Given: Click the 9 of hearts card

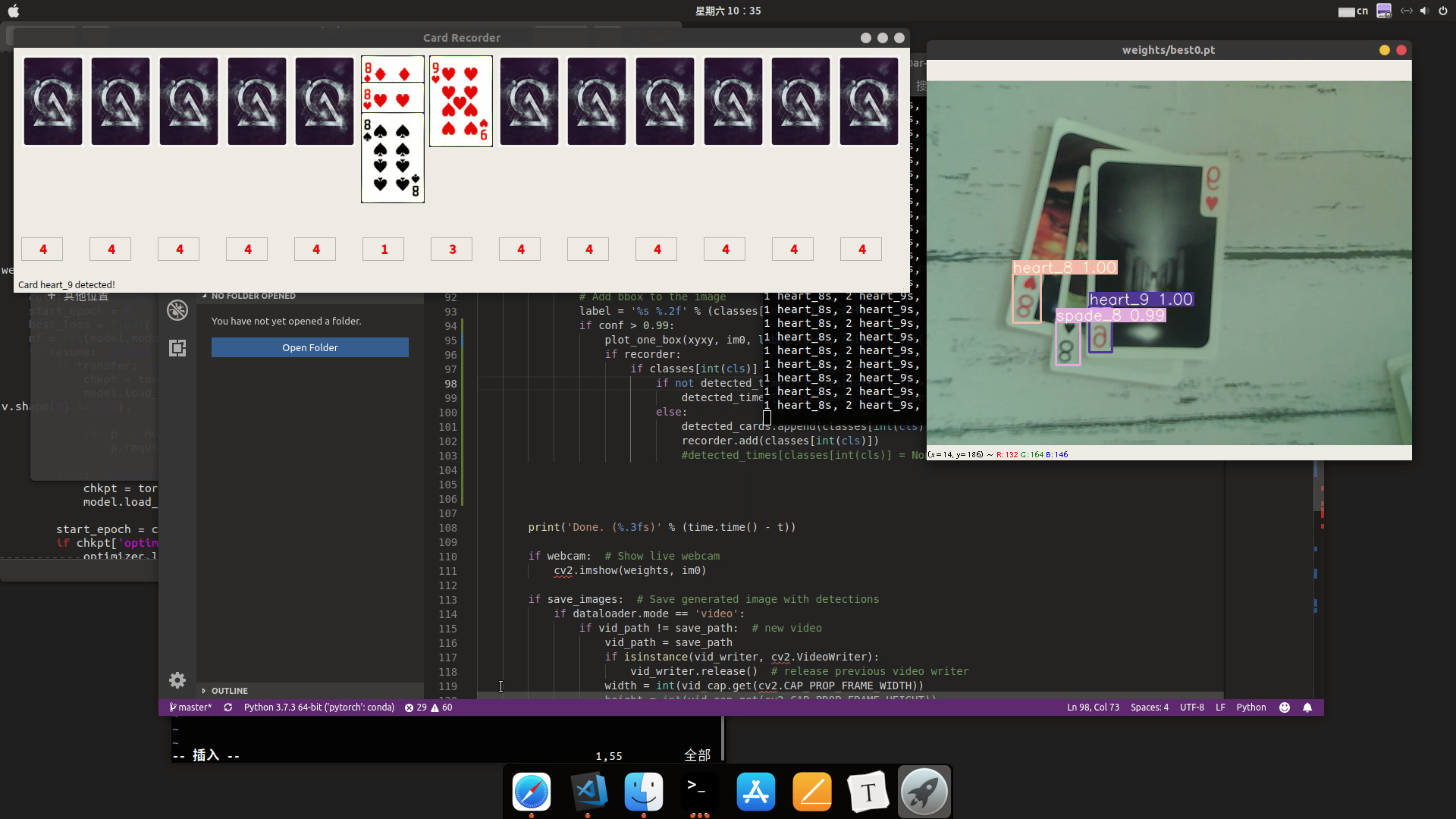Looking at the screenshot, I should tap(460, 102).
